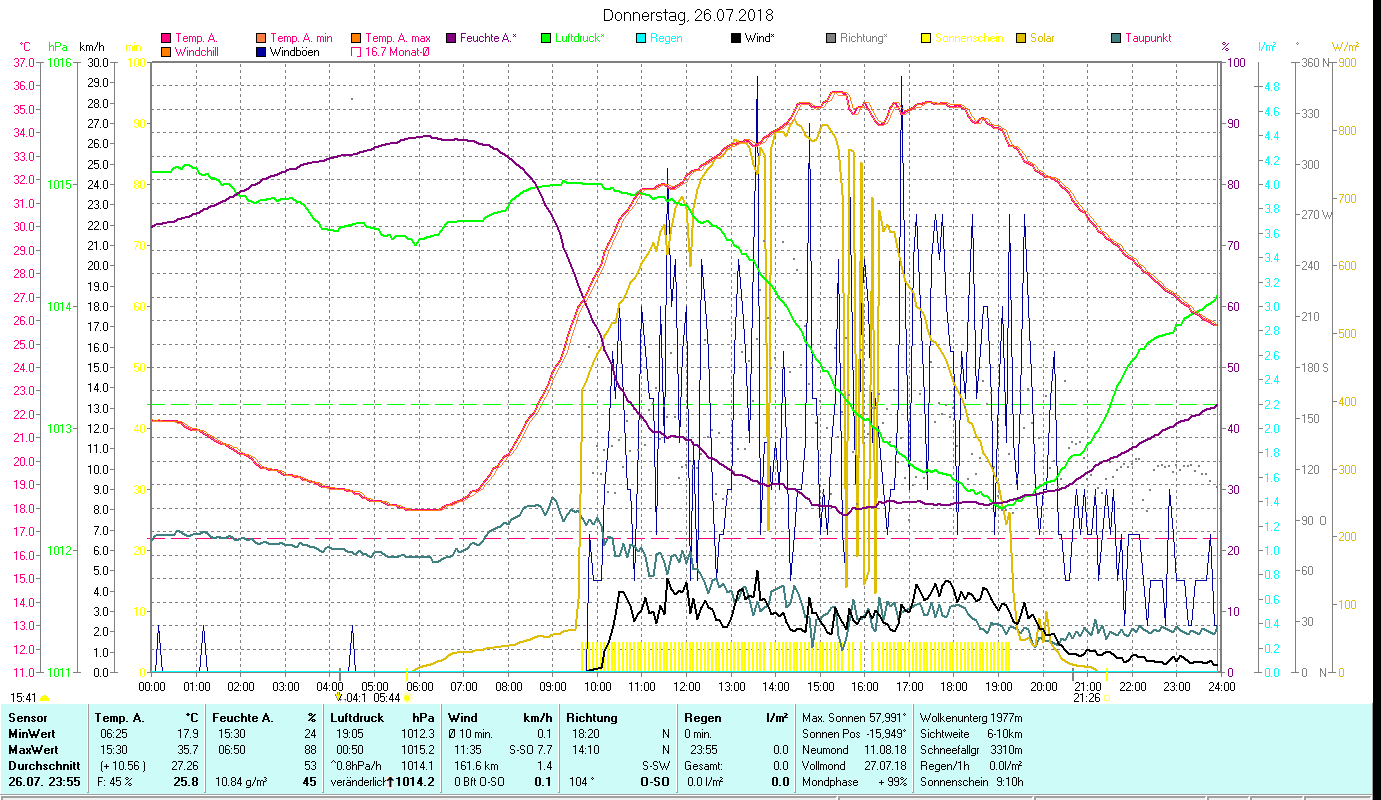Click the pink Temp. A. legend swatch
The image size is (1381, 800).
click(166, 38)
